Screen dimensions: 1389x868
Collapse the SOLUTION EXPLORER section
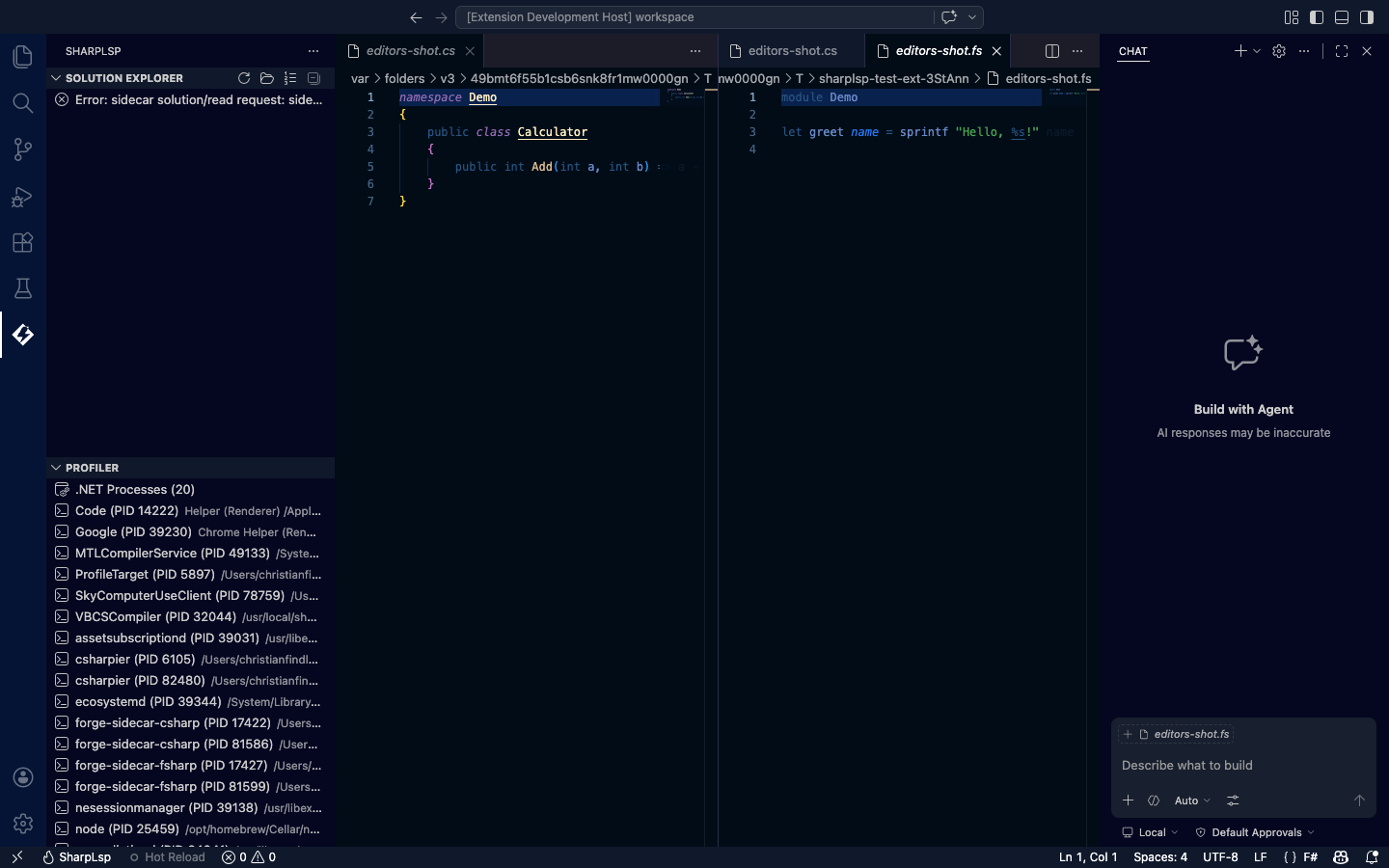(56, 78)
